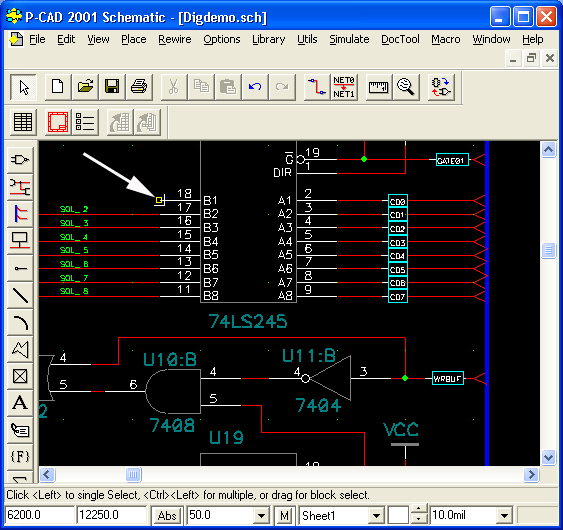Open the Window menu
Image resolution: width=563 pixels, height=530 pixels.
click(491, 39)
